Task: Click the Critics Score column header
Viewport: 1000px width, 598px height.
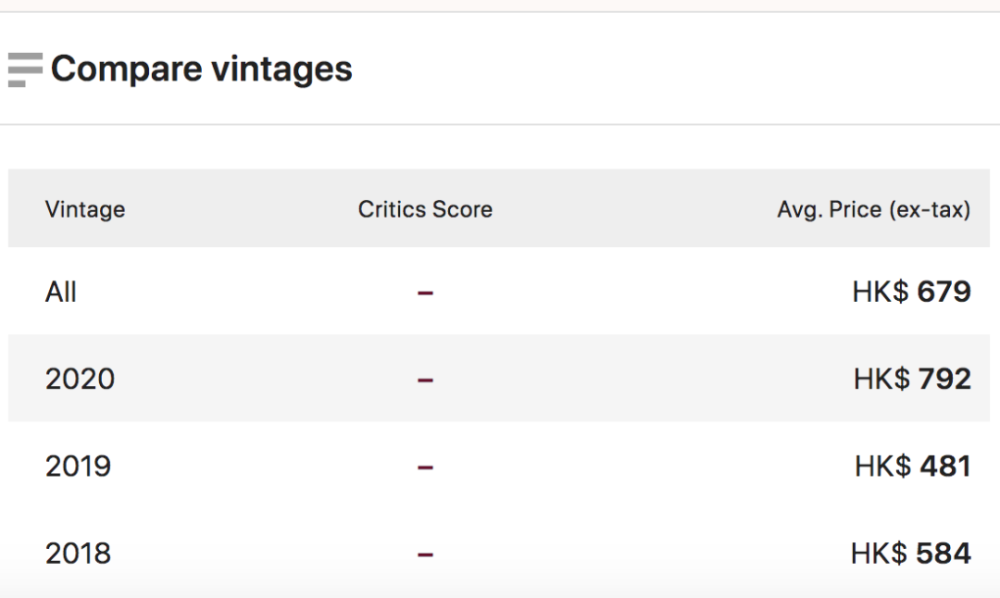Action: 425,210
